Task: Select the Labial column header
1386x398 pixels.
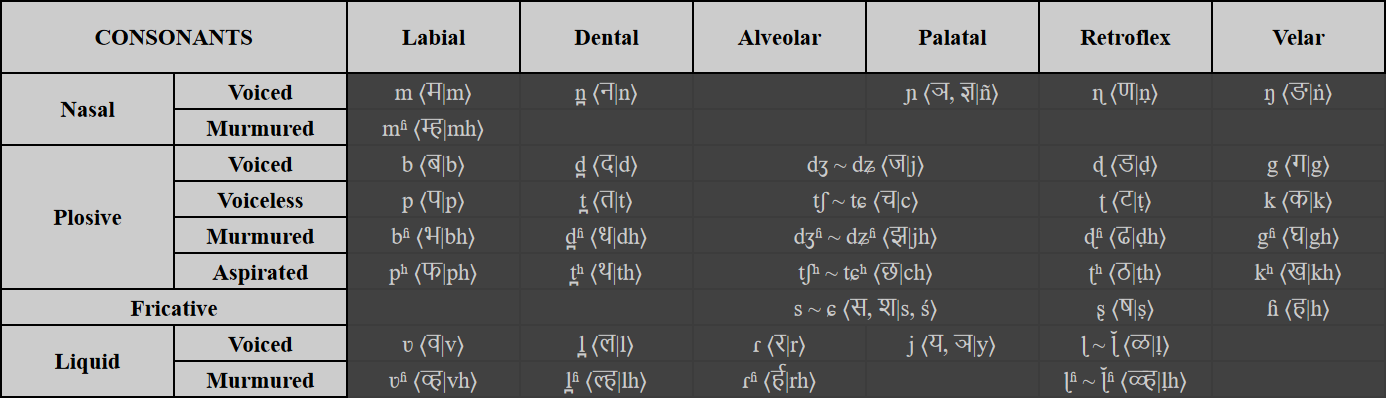Action: click(x=434, y=38)
